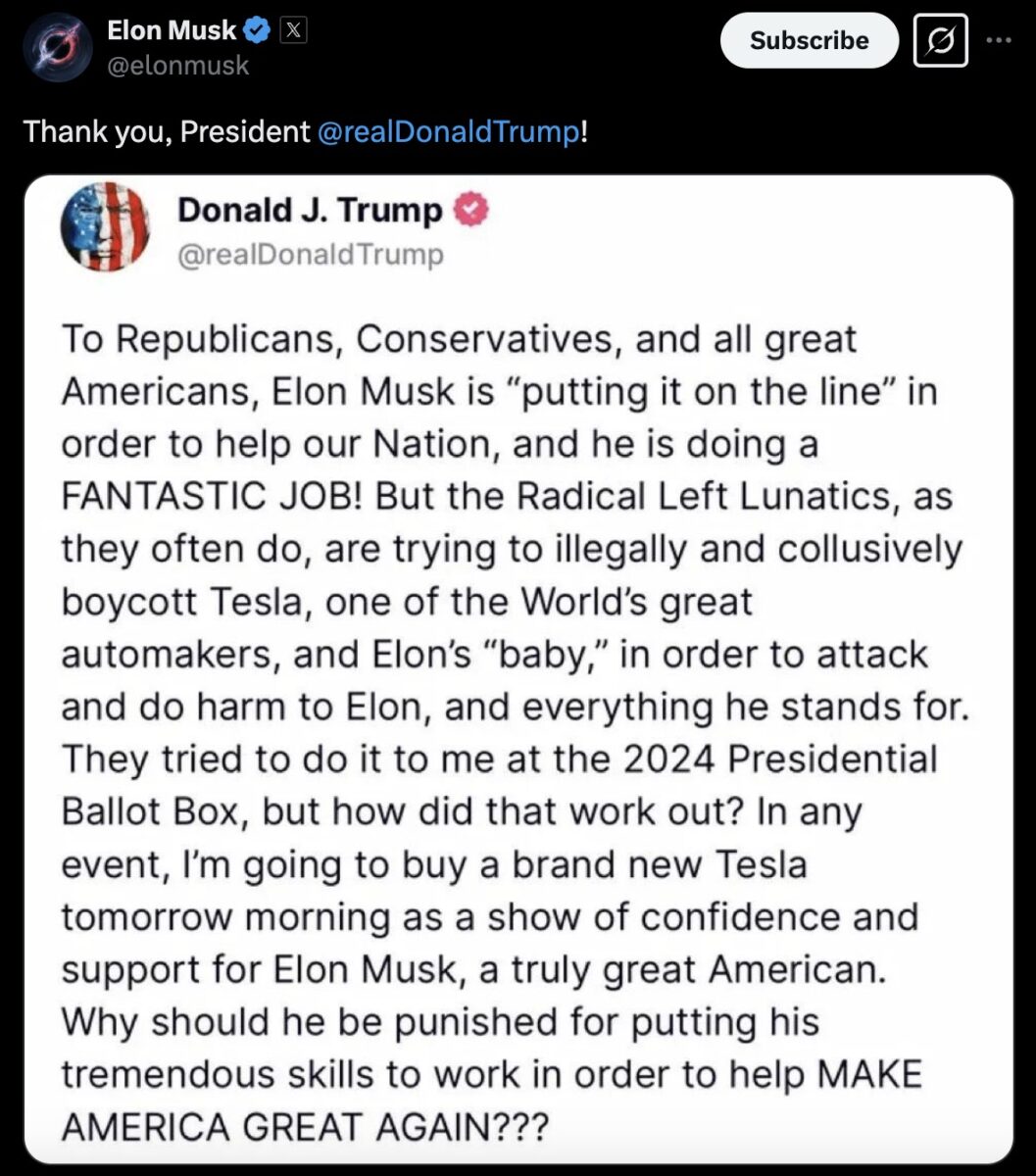Screen dimensions: 1036x1176
Task: Click the X affiliation badge beside Elon Musk
Action: pyautogui.click(x=293, y=31)
